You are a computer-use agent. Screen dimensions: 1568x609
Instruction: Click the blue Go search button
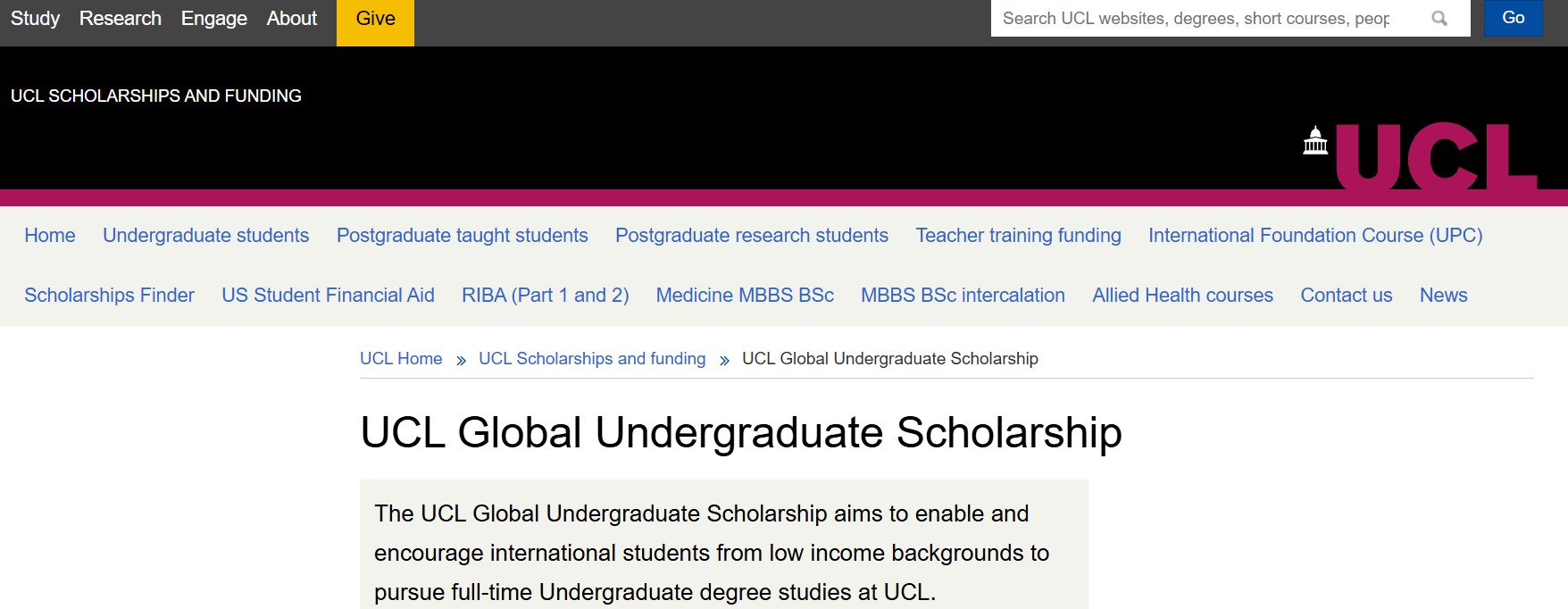pyautogui.click(x=1513, y=18)
